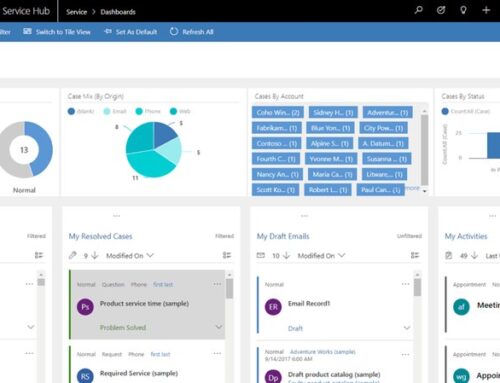Open Service in breadcrumb
The height and width of the screenshot is (383, 500).
pos(76,12)
